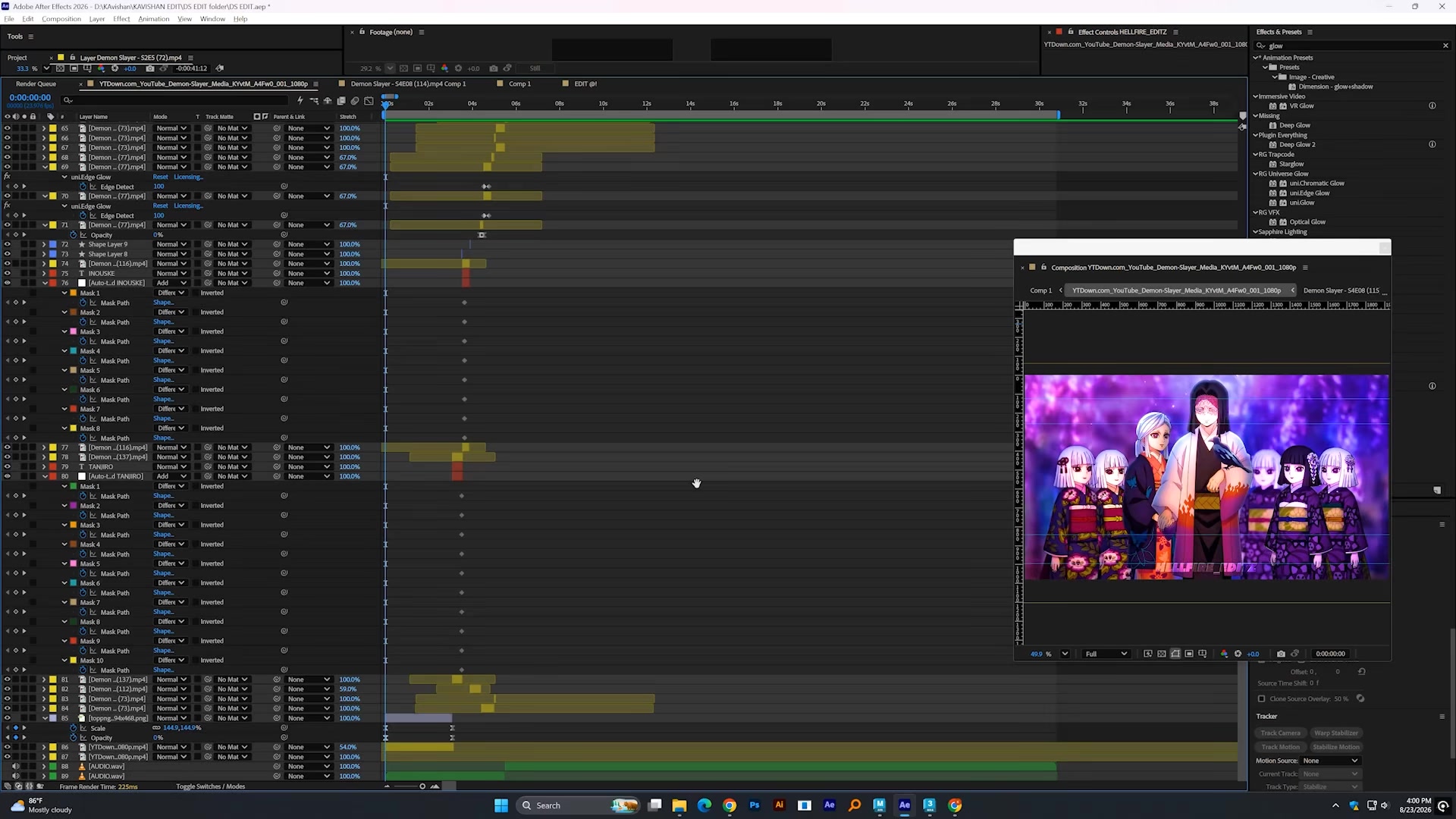This screenshot has width=1456, height=819.
Task: Enable the Clone Source Overlay checkbox
Action: click(x=1262, y=699)
